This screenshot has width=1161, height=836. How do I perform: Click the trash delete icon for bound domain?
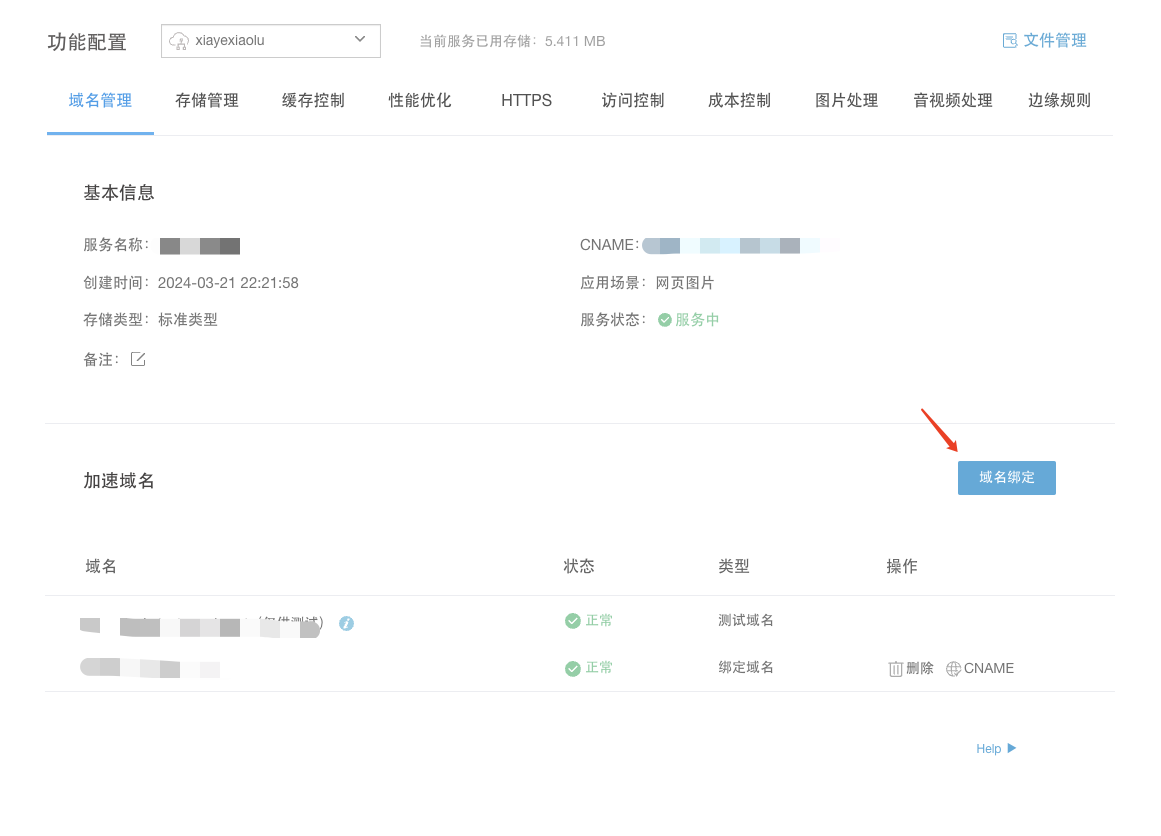click(x=896, y=669)
